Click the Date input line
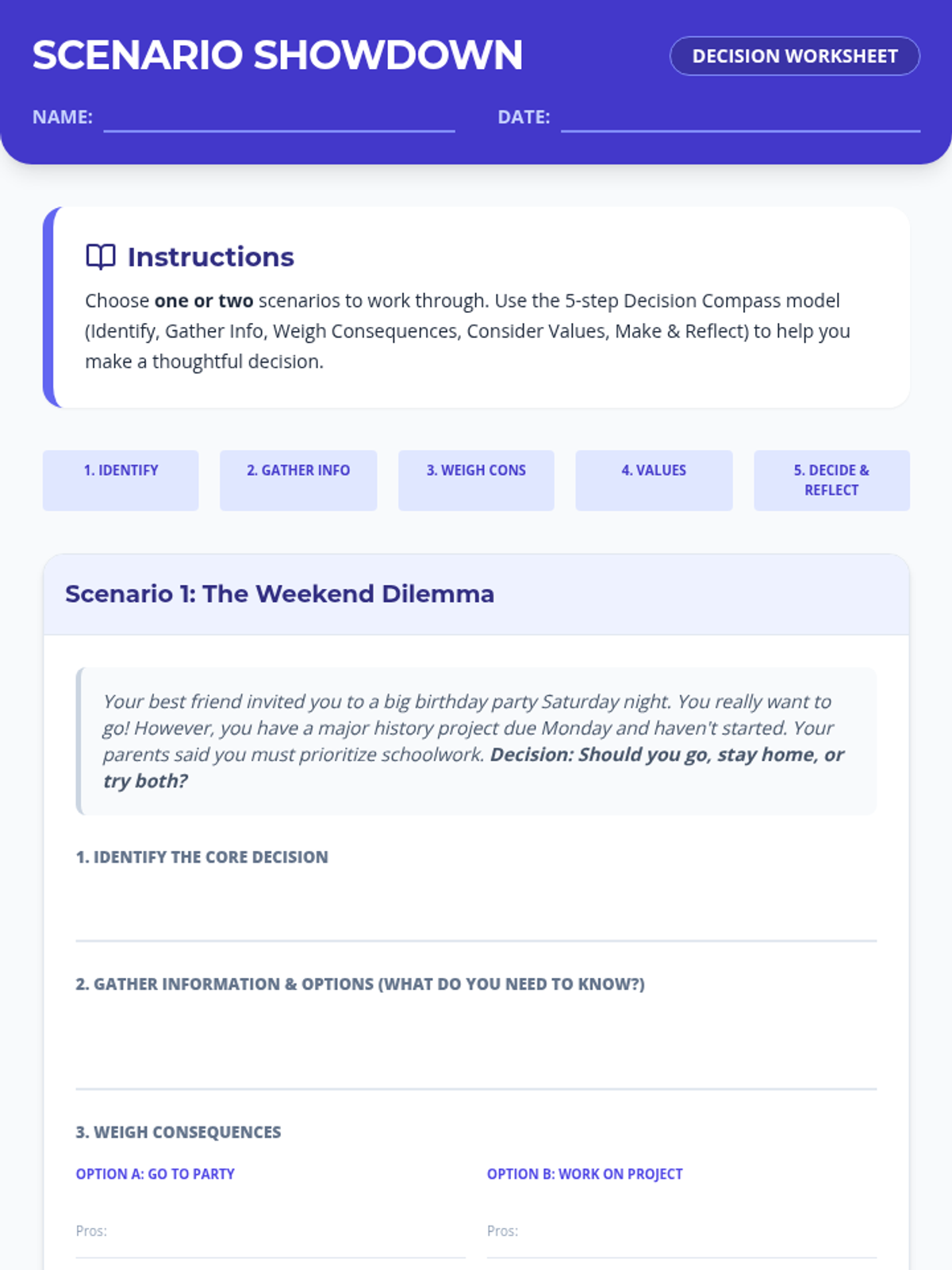 tap(739, 119)
